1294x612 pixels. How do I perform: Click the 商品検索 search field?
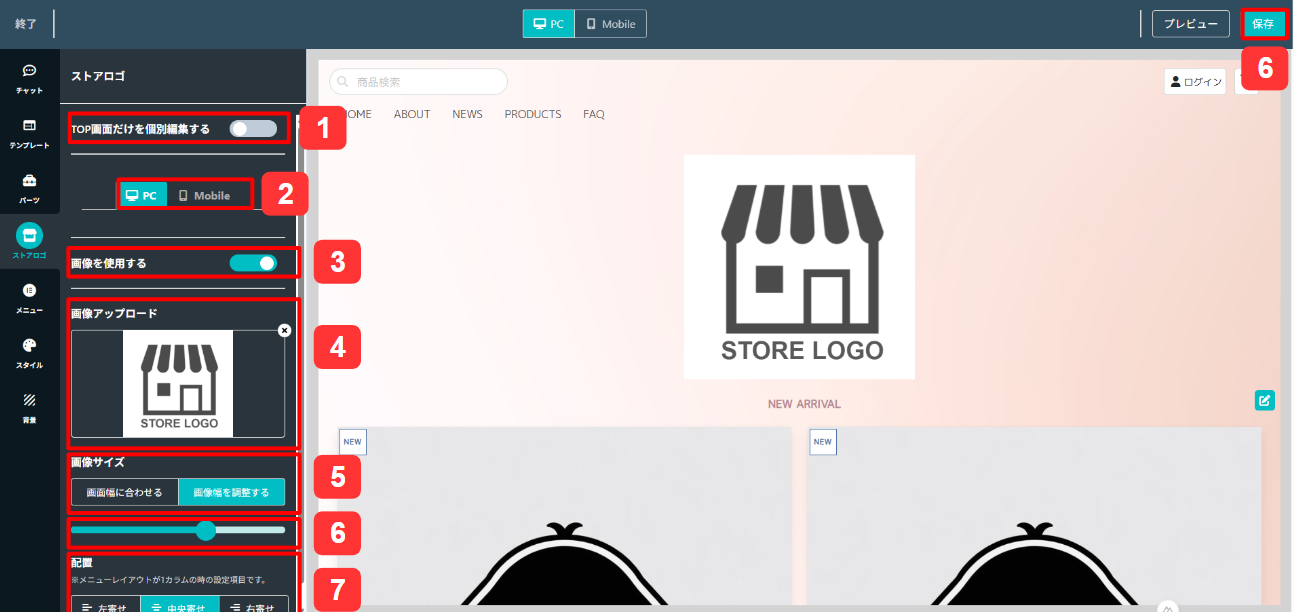[x=418, y=82]
